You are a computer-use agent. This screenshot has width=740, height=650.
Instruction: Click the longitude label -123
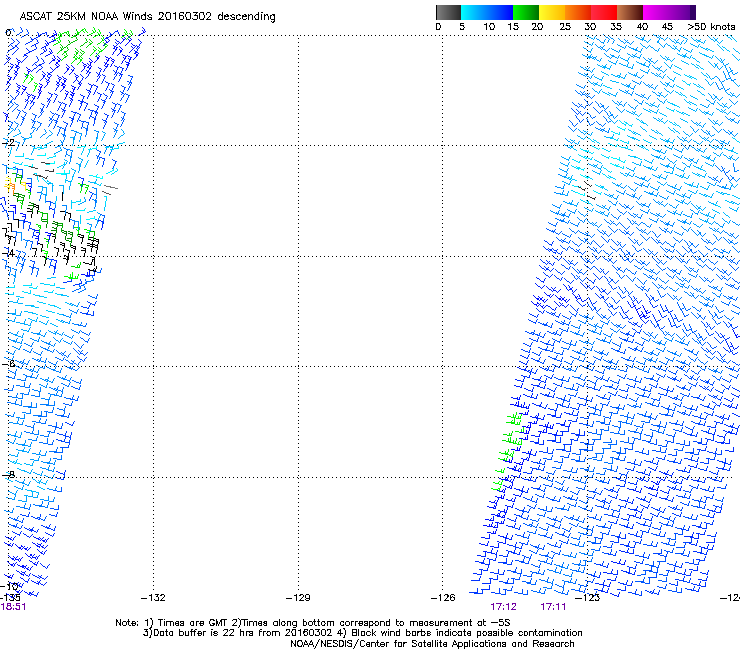tap(588, 598)
